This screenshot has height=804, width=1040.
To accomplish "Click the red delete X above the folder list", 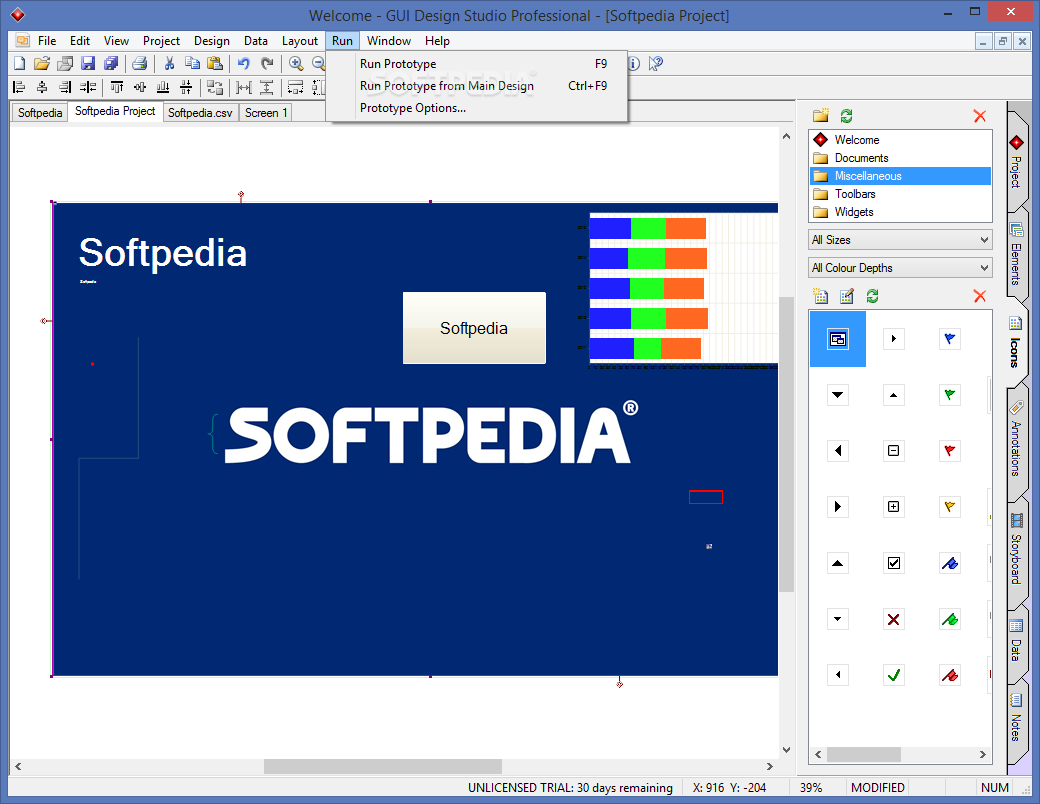I will coord(979,116).
